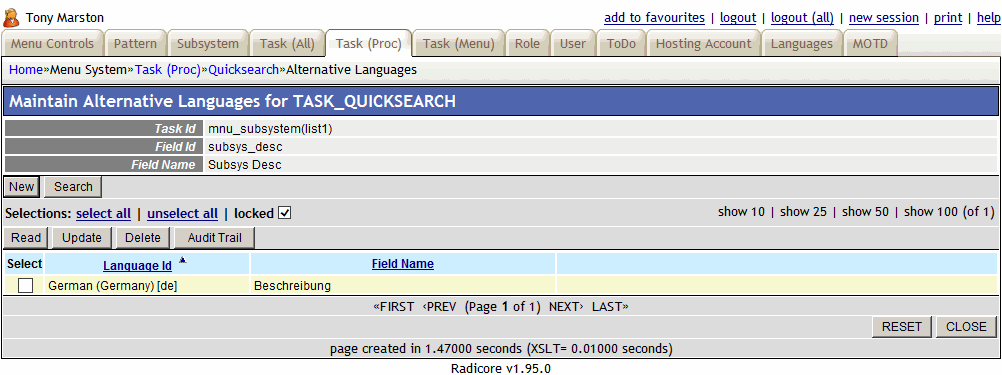
Task: Start a new session via link
Action: click(x=884, y=18)
